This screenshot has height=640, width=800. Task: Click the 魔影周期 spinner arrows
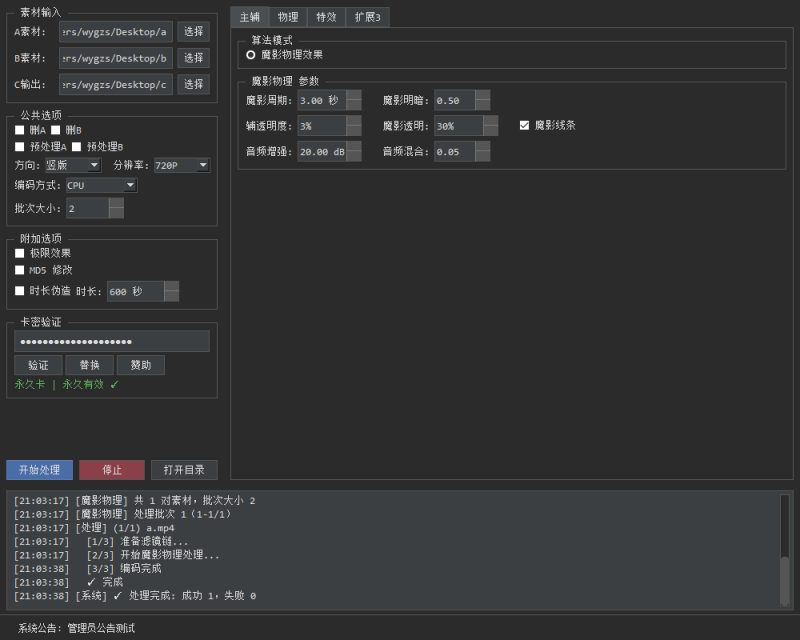(354, 100)
